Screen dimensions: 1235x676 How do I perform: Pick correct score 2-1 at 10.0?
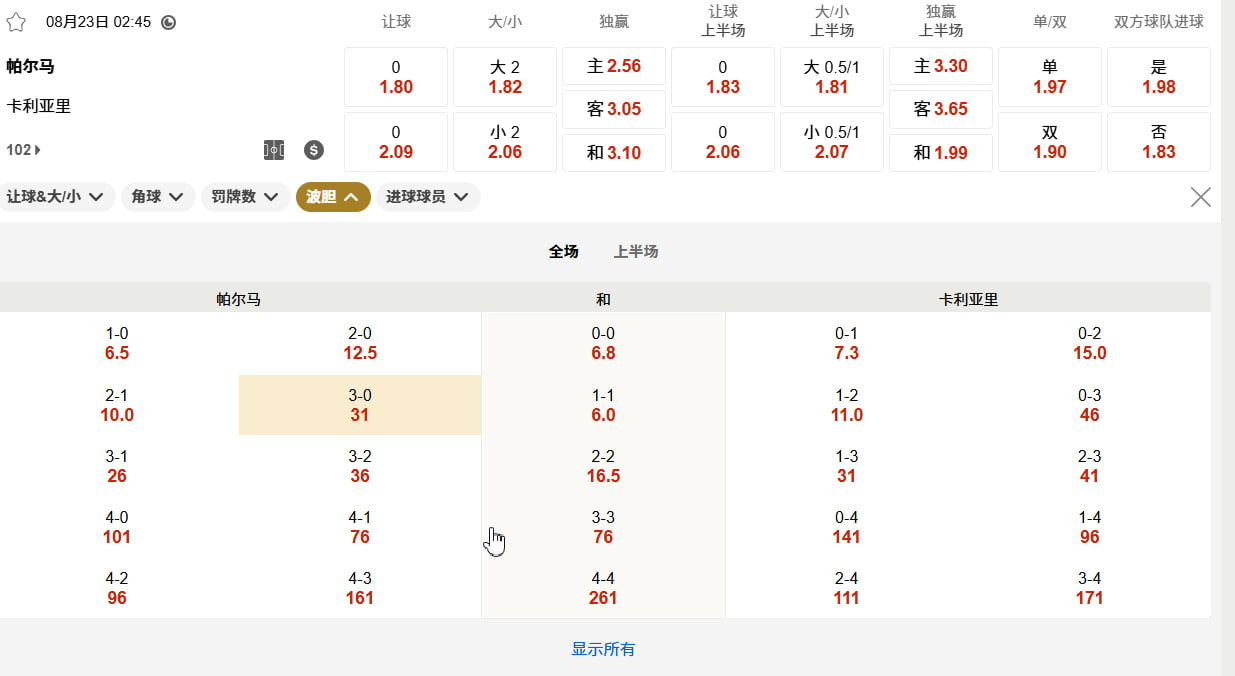click(x=117, y=405)
